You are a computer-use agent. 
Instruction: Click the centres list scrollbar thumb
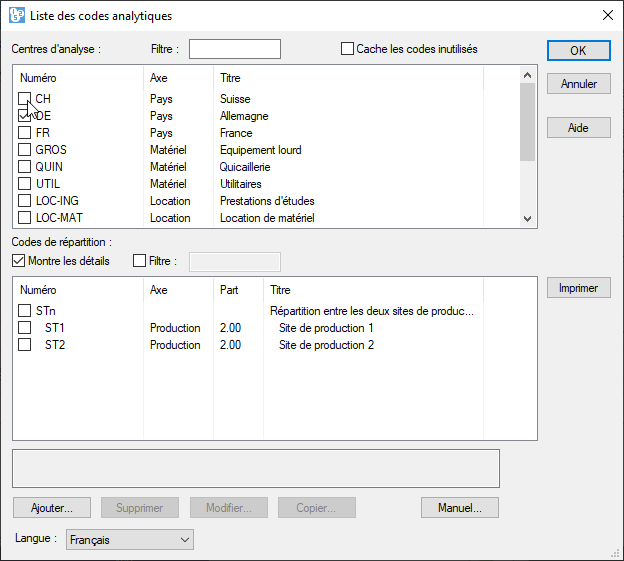pyautogui.click(x=528, y=122)
